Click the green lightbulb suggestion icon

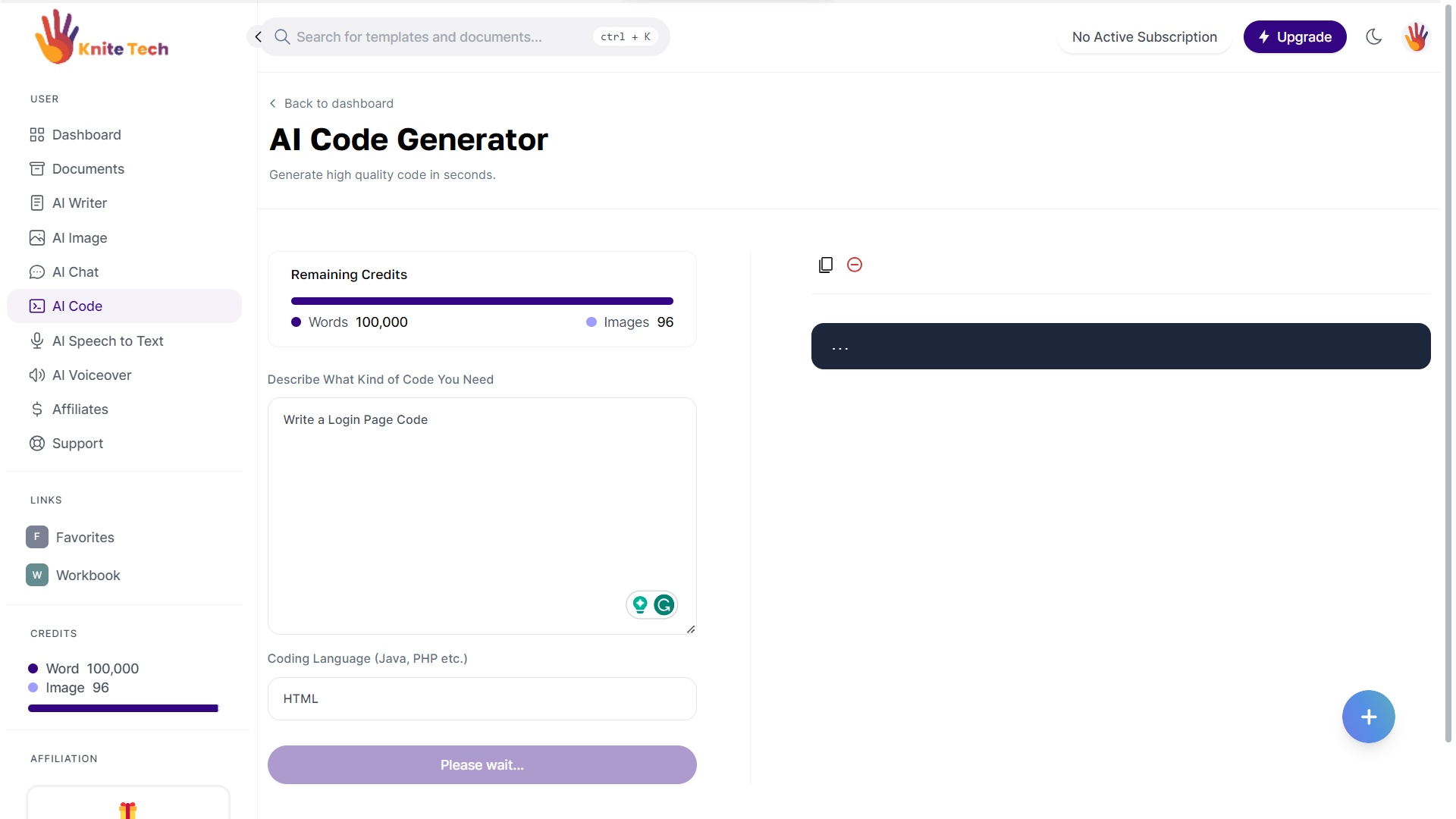[640, 604]
